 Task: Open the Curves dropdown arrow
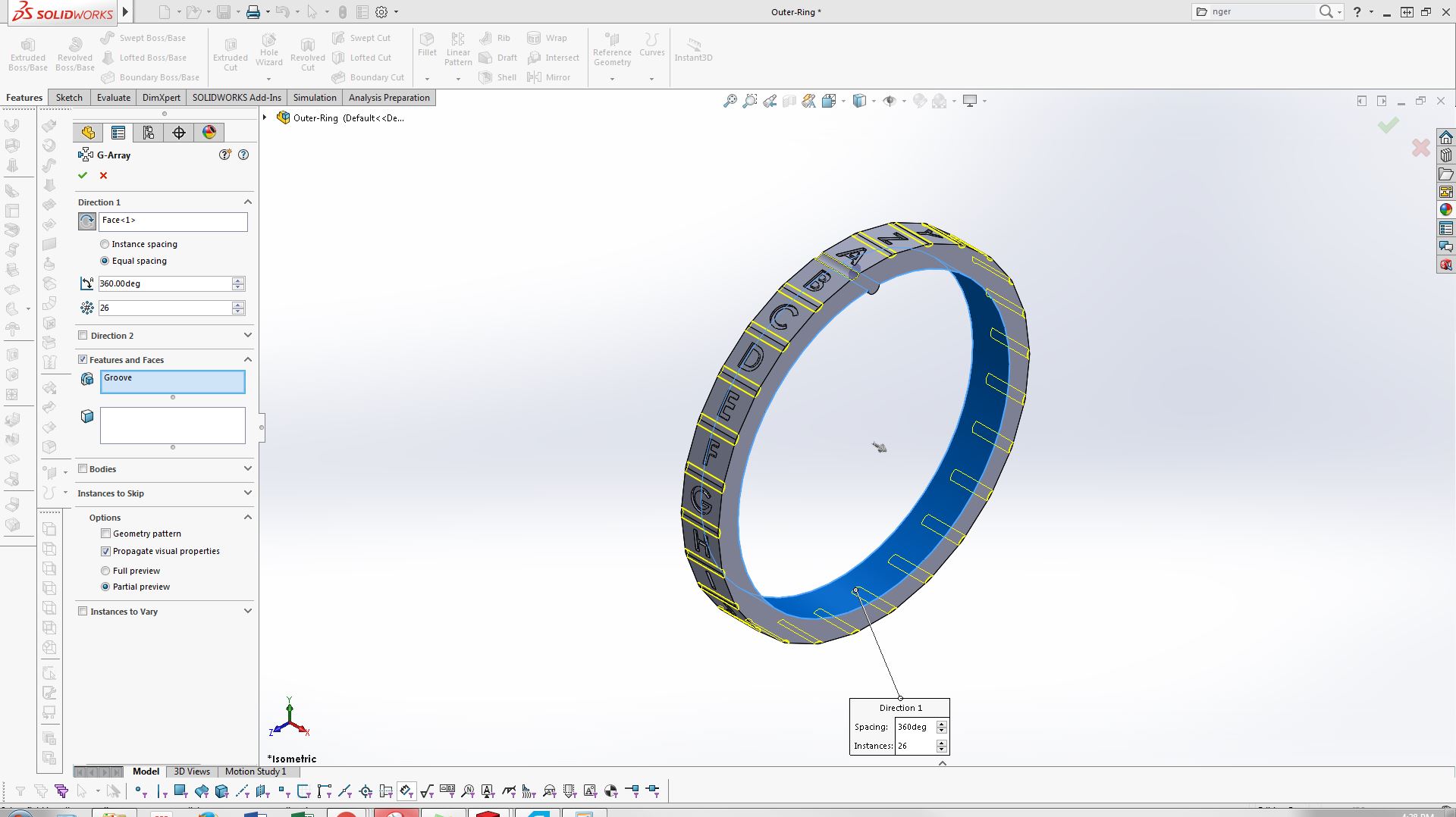pyautogui.click(x=651, y=79)
